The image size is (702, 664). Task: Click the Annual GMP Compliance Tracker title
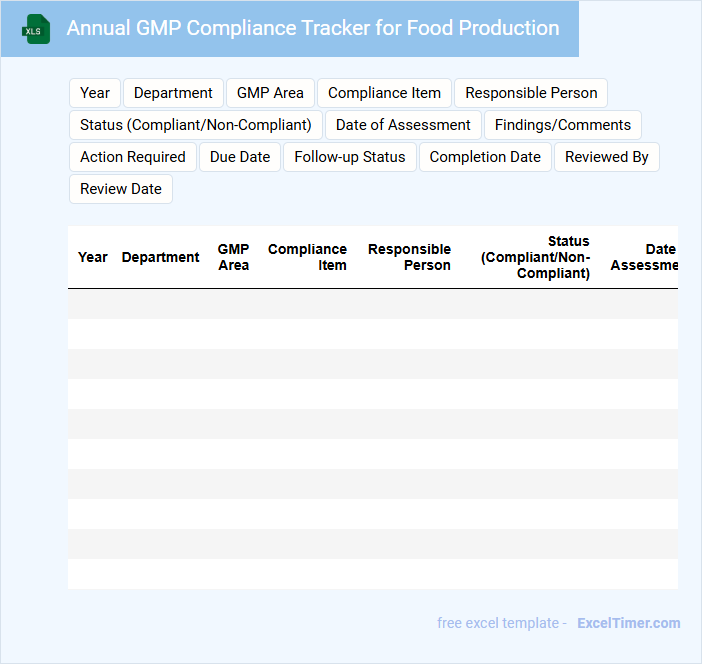313,28
